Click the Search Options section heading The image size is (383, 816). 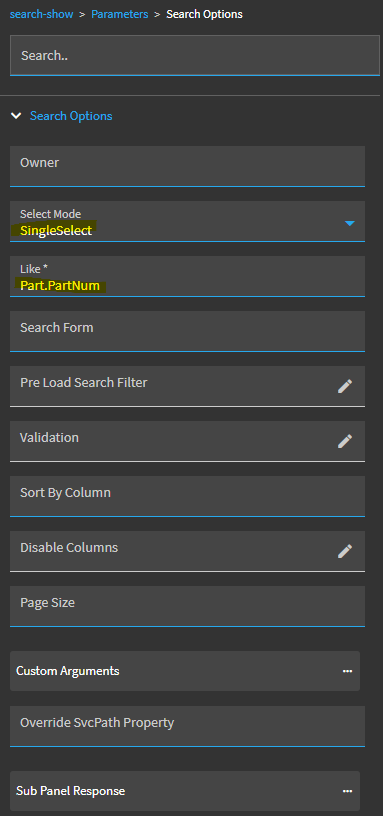71,116
